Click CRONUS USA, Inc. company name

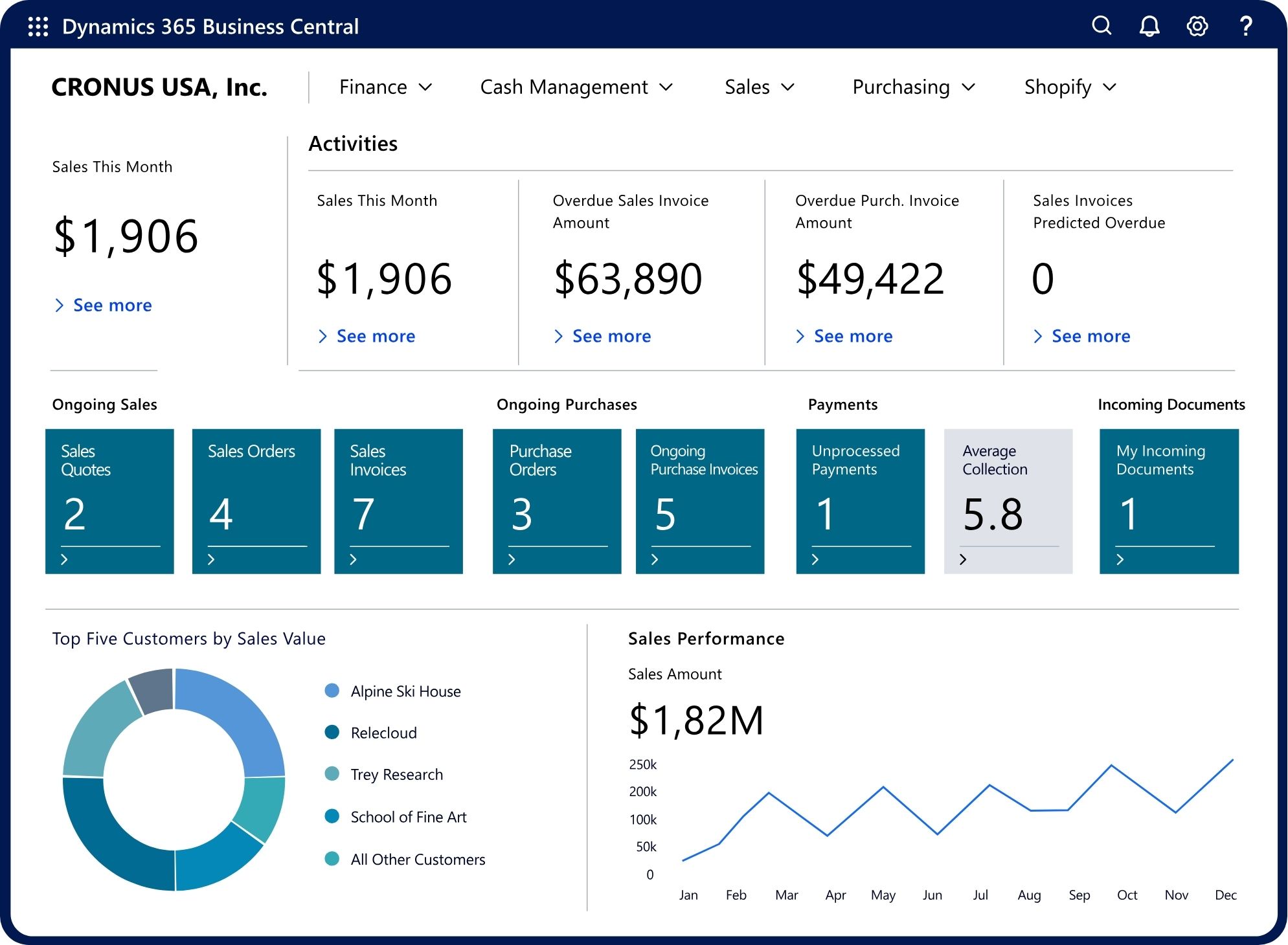coord(159,87)
